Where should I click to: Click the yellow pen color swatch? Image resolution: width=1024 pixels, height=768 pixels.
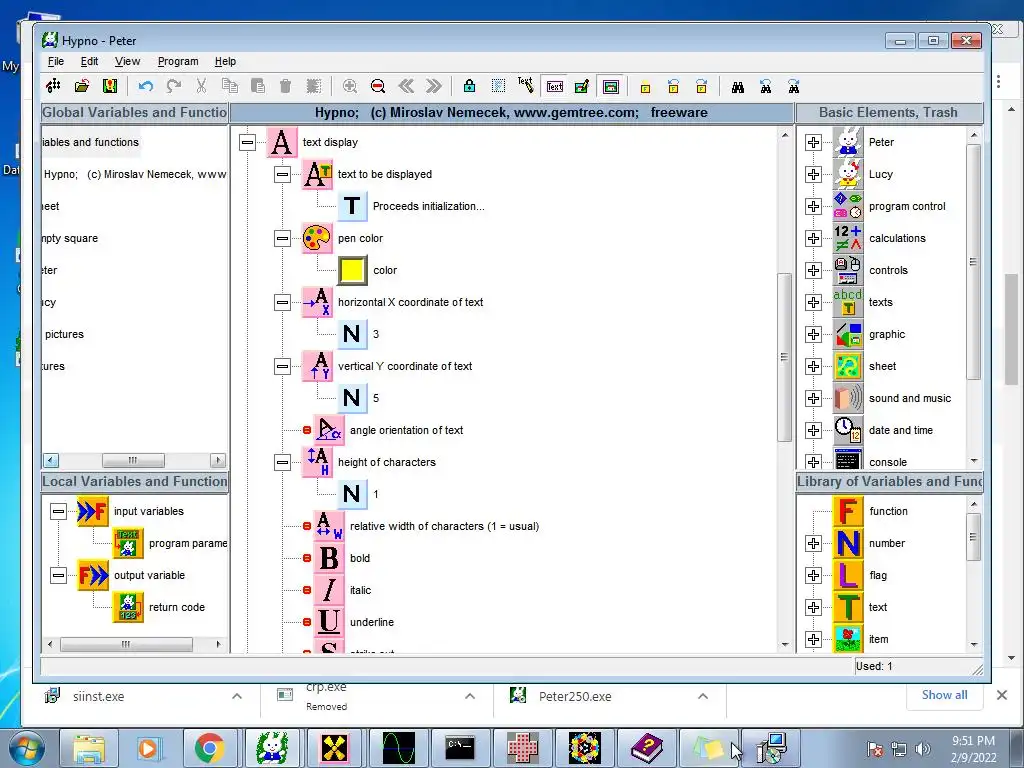(x=352, y=270)
